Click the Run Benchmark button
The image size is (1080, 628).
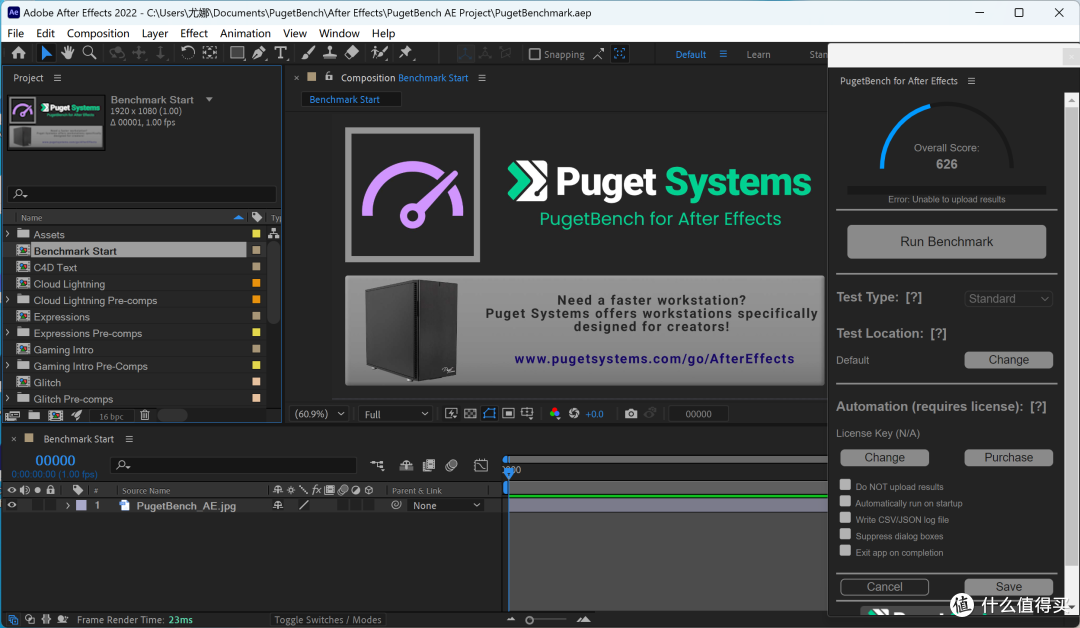946,242
